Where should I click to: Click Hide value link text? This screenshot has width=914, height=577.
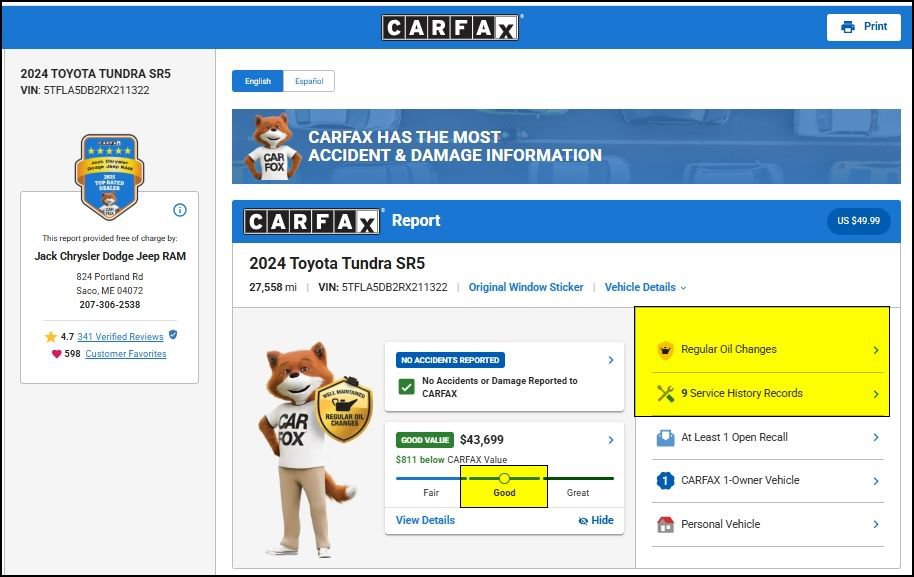click(602, 520)
